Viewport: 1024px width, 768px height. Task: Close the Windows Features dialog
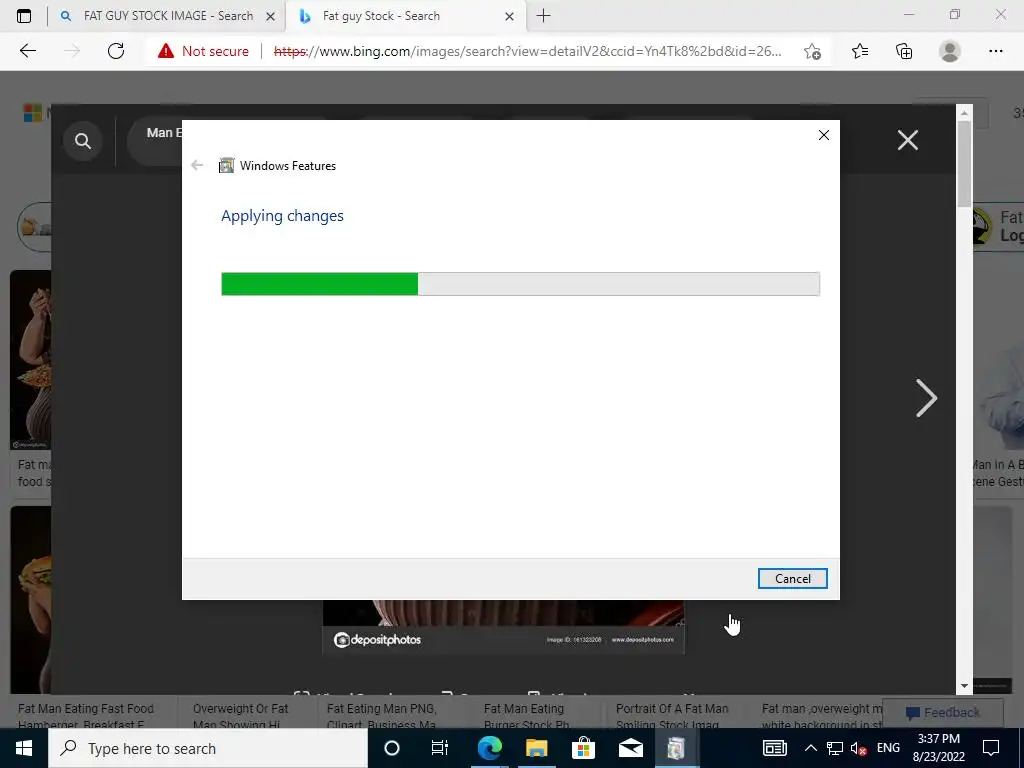tap(824, 135)
